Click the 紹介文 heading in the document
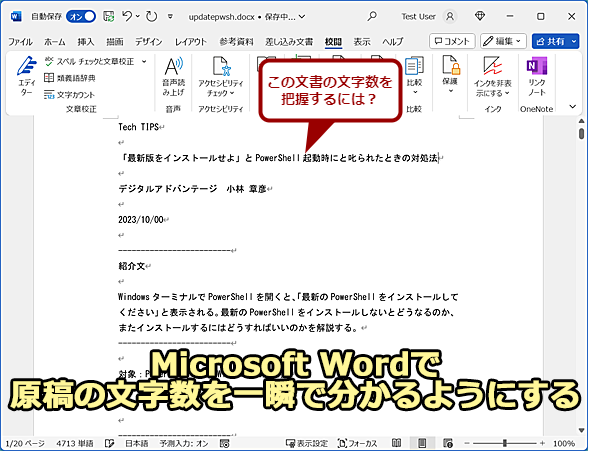This screenshot has width=589, height=452. [131, 266]
